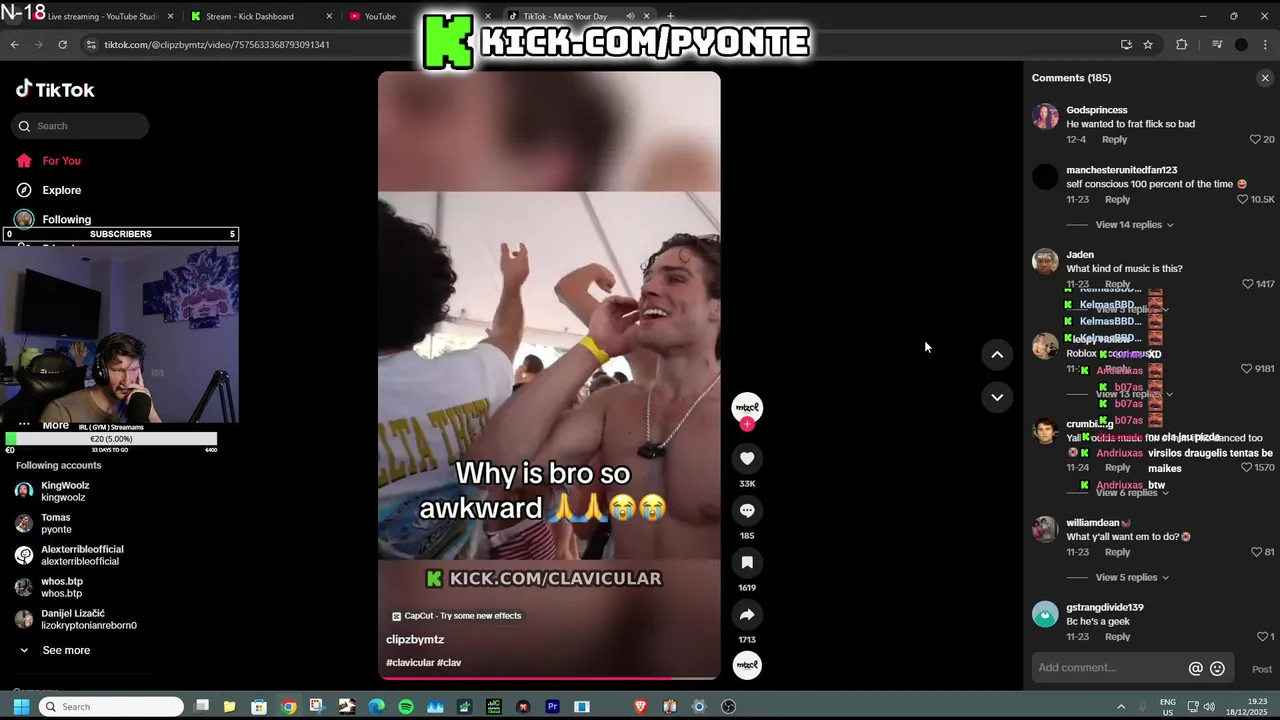
Task: Open Spotify from taskbar
Action: (x=406, y=707)
